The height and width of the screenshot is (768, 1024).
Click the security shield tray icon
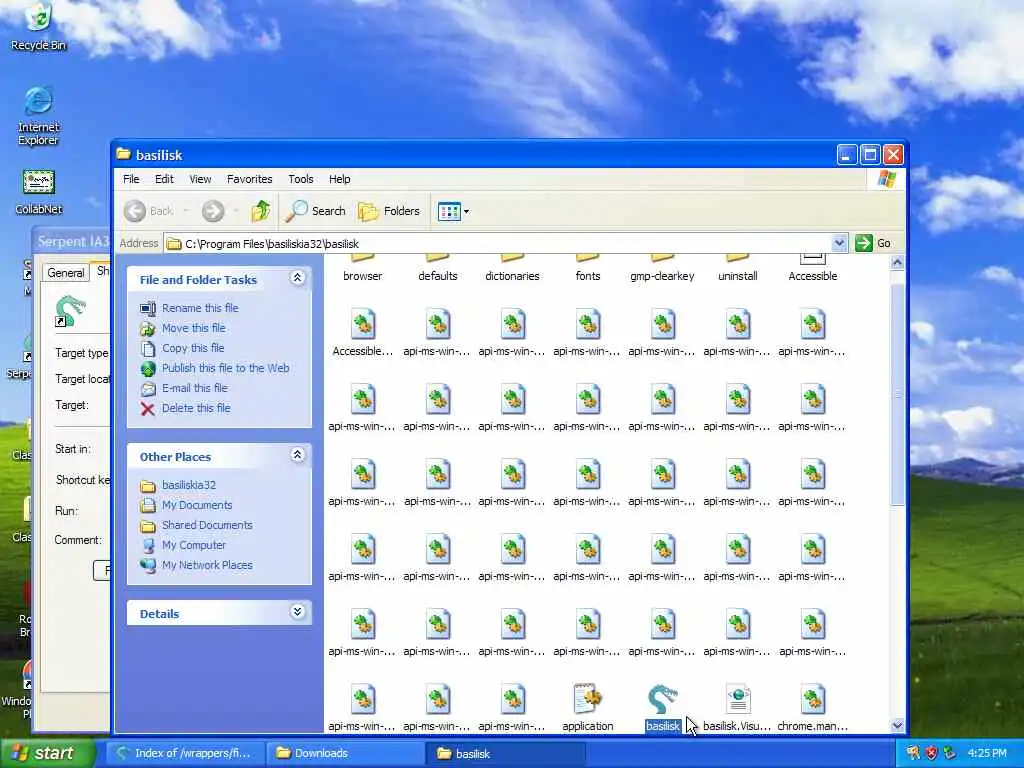pyautogui.click(x=931, y=754)
